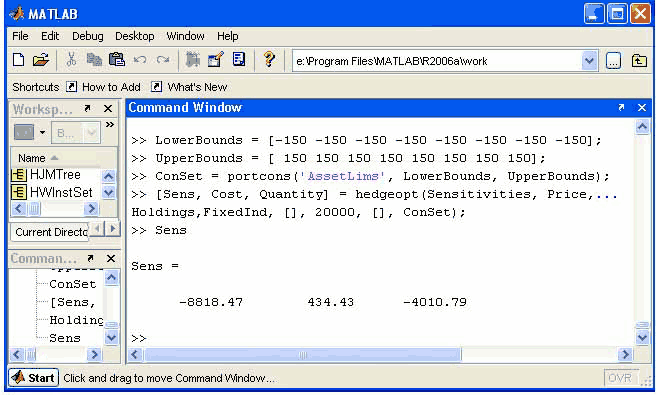The height and width of the screenshot is (395, 657).
Task: Undock the Command History panel
Action: pyautogui.click(x=90, y=258)
